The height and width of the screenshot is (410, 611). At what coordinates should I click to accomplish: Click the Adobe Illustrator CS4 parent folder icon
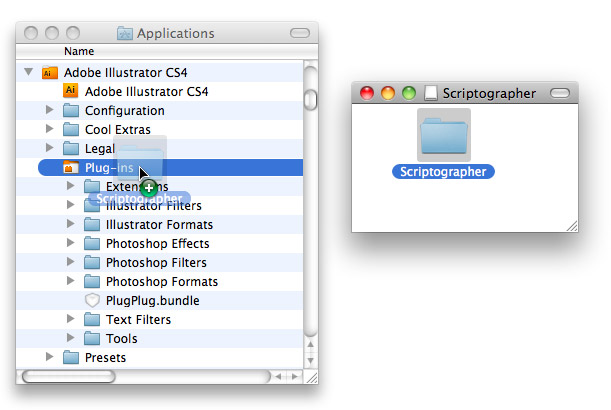50,72
